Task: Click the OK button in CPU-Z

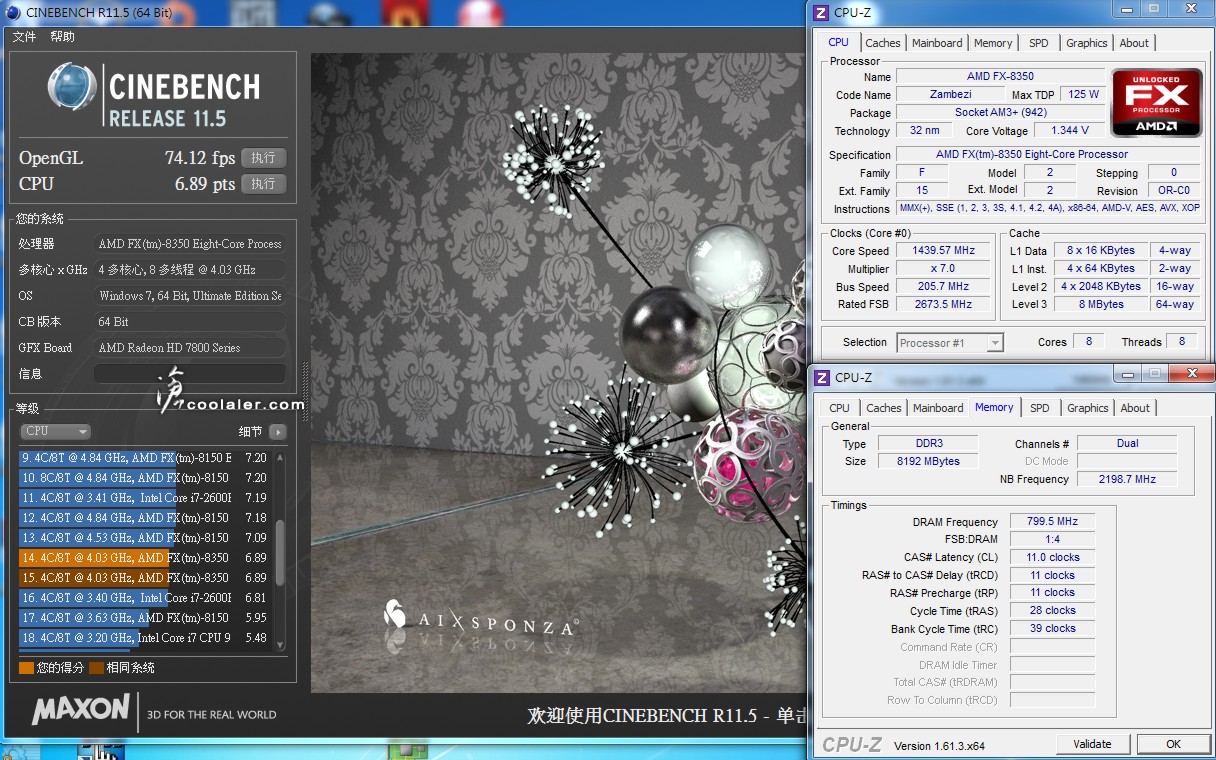Action: click(x=1174, y=744)
